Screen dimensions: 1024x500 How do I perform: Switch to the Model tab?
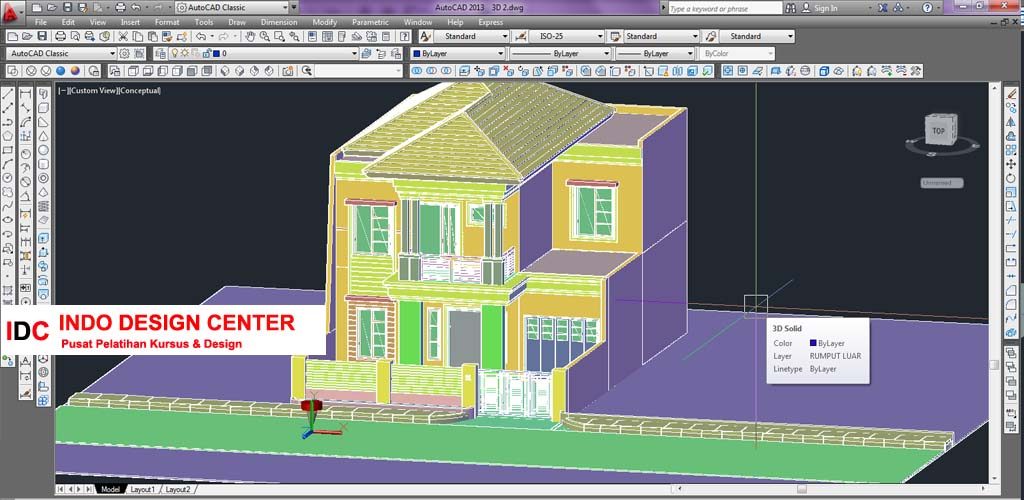tap(110, 489)
